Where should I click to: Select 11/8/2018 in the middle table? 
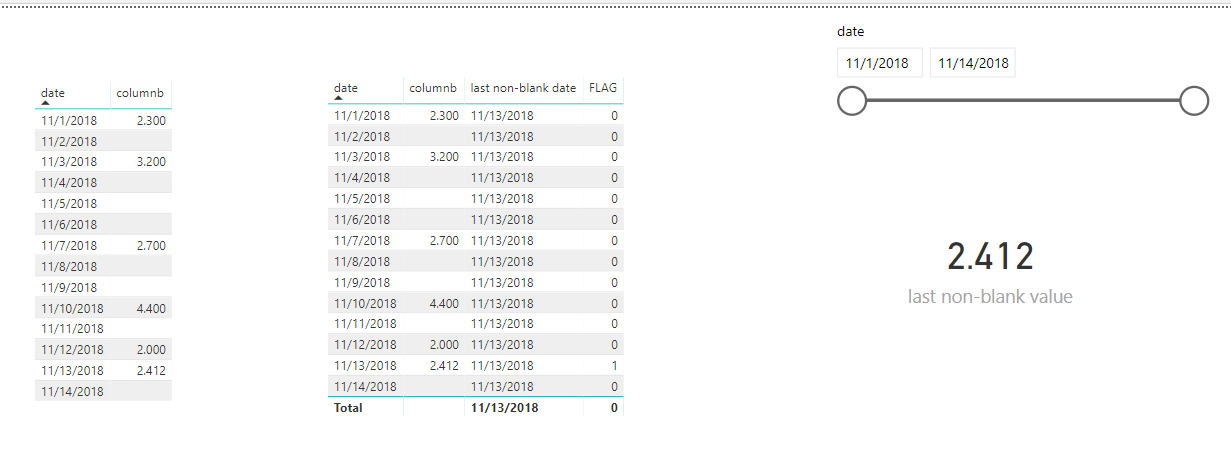[x=362, y=261]
